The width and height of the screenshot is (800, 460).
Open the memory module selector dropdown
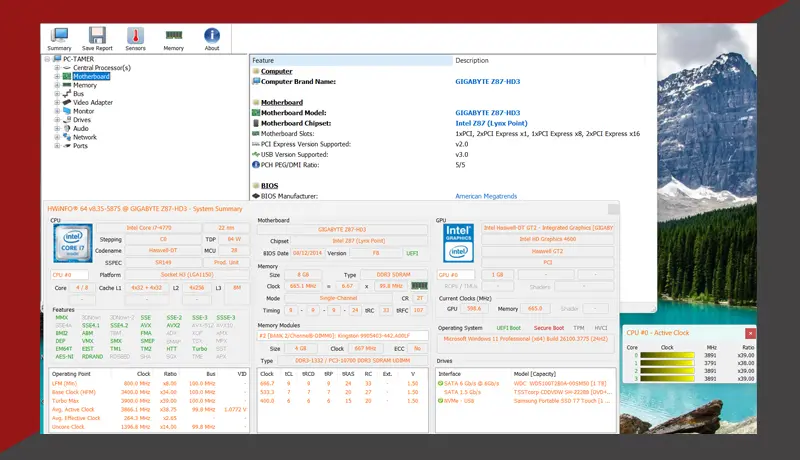pyautogui.click(x=342, y=336)
